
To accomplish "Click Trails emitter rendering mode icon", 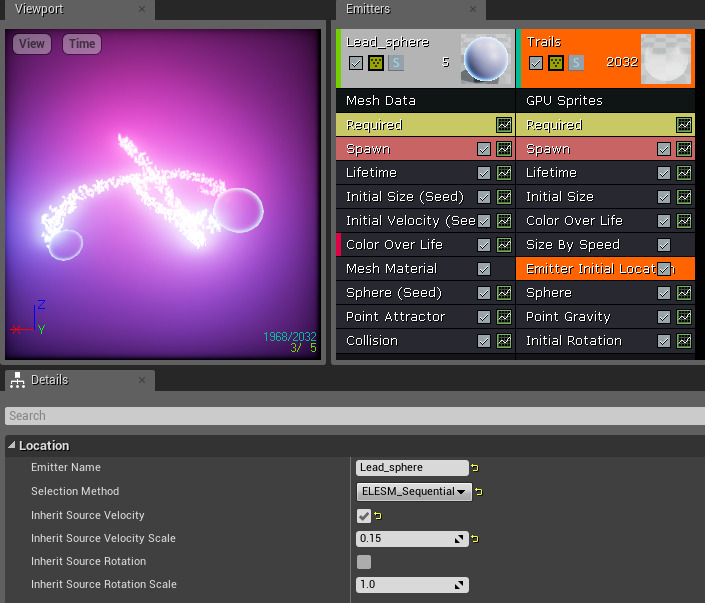I will pyautogui.click(x=556, y=63).
